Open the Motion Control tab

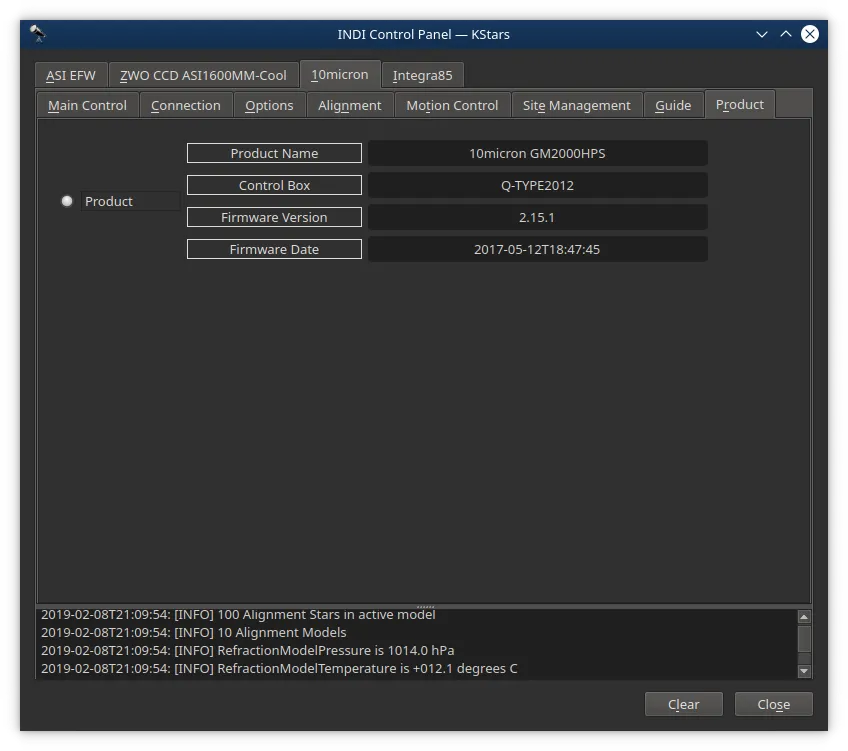point(452,105)
